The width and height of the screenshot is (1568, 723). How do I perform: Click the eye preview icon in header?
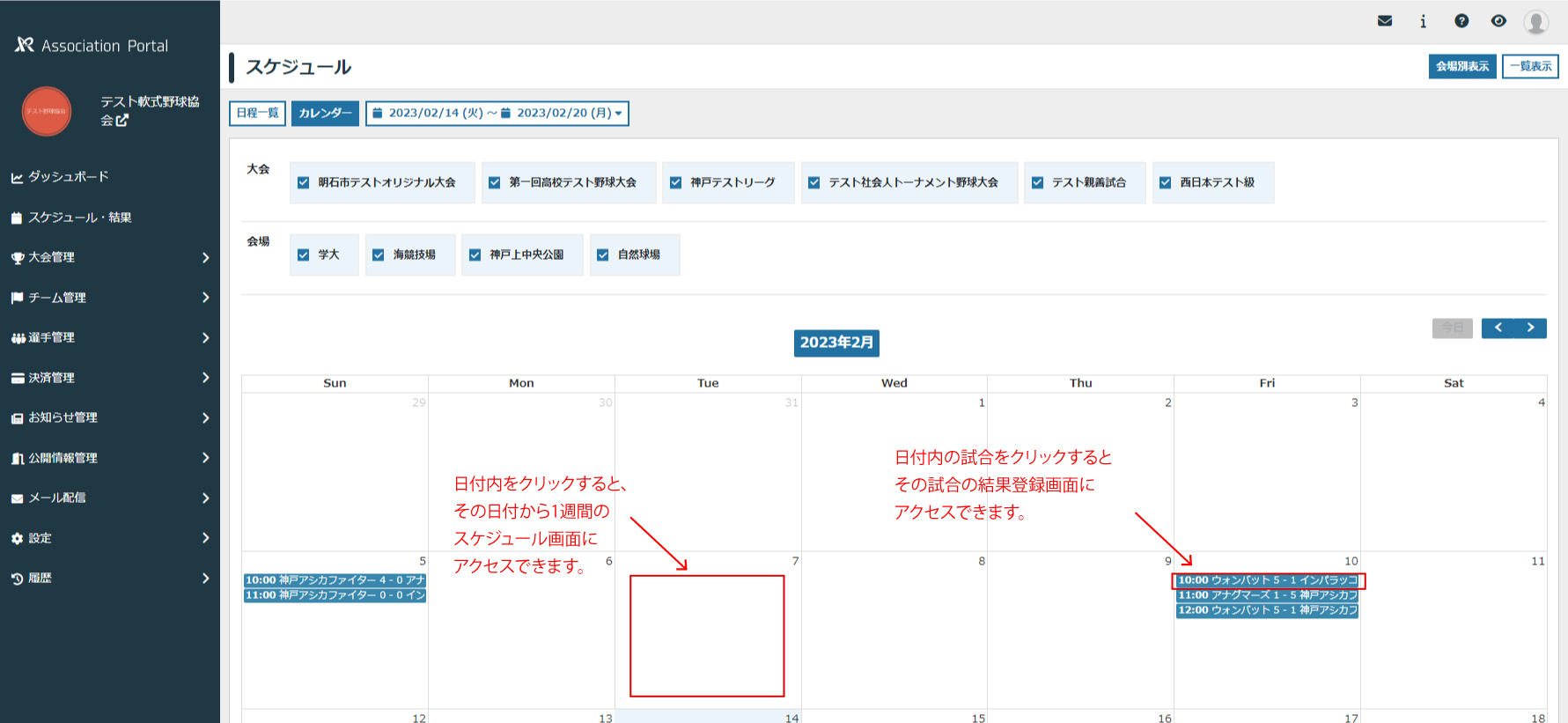tap(1498, 21)
